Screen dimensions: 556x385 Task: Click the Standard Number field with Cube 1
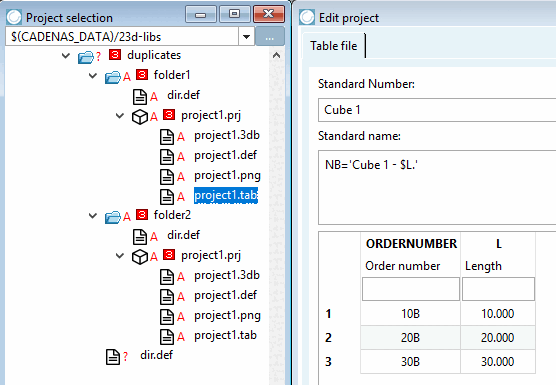[x=437, y=110]
